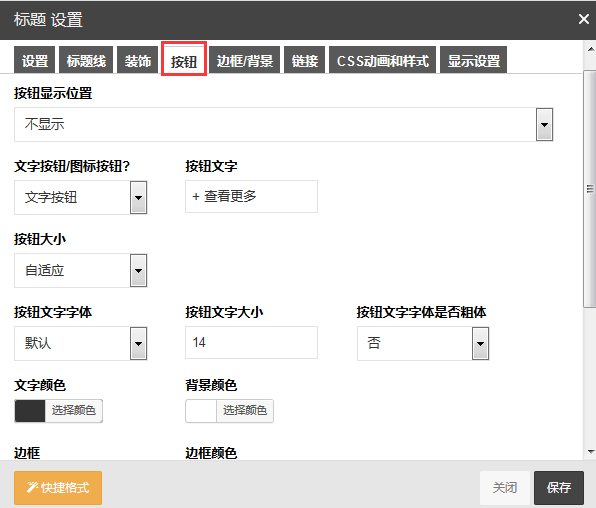Open the 按钮大小 自适应 dropdown
This screenshot has height=508, width=596.
81,270
